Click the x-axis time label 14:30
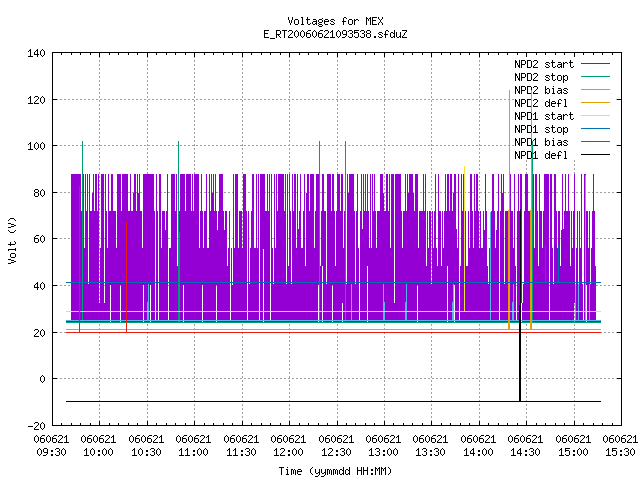This screenshot has height=480, width=640. pos(525,453)
